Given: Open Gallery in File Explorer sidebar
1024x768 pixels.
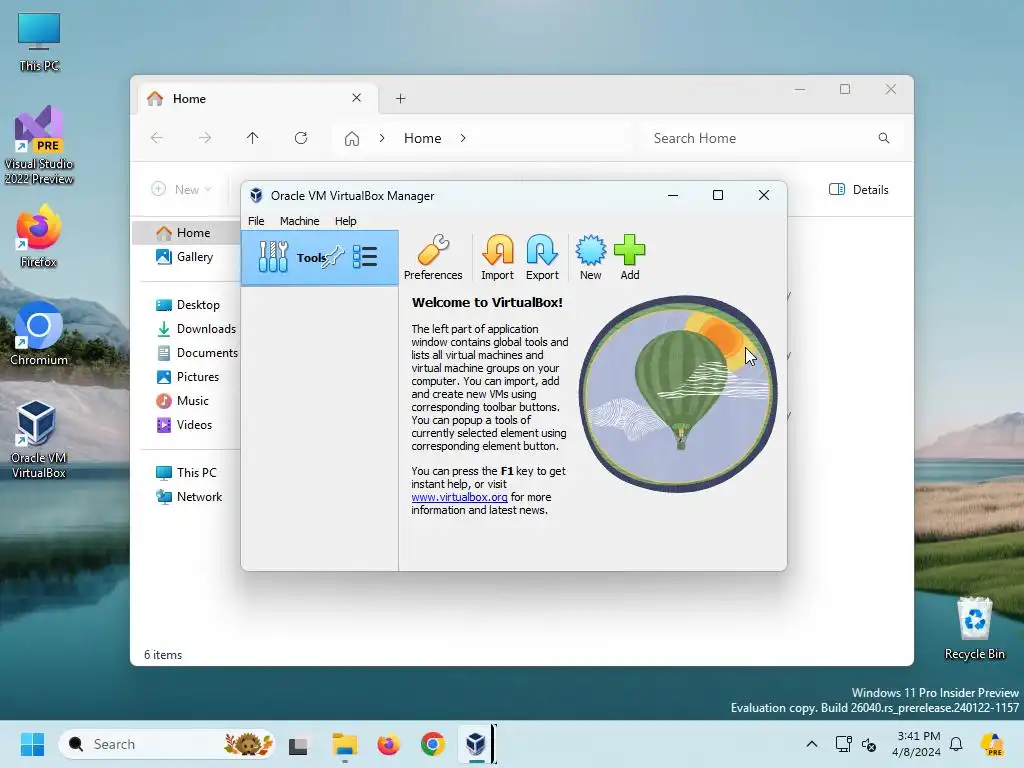Looking at the screenshot, I should click(186, 257).
